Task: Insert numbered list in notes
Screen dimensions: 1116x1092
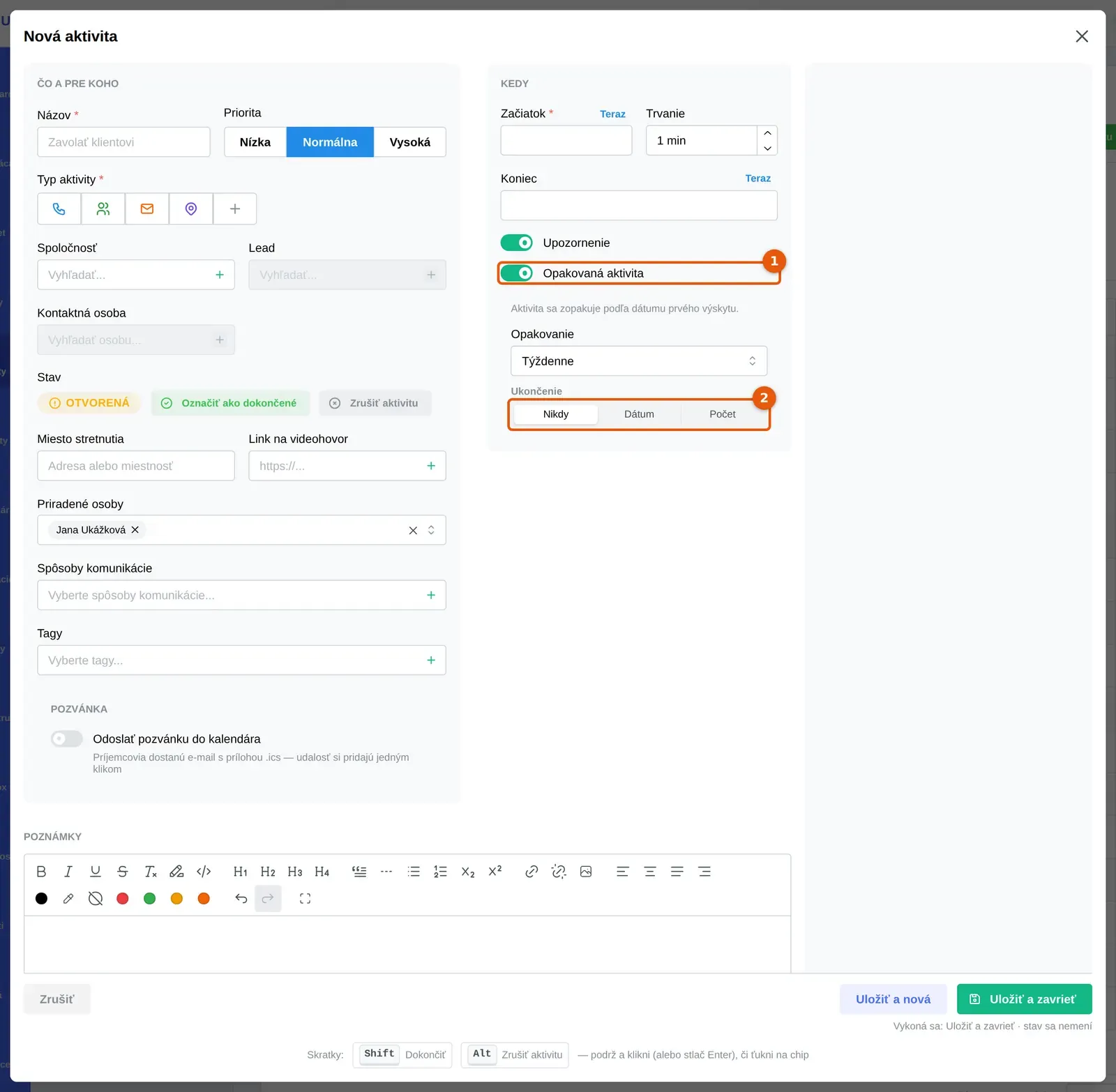Action: (x=441, y=872)
